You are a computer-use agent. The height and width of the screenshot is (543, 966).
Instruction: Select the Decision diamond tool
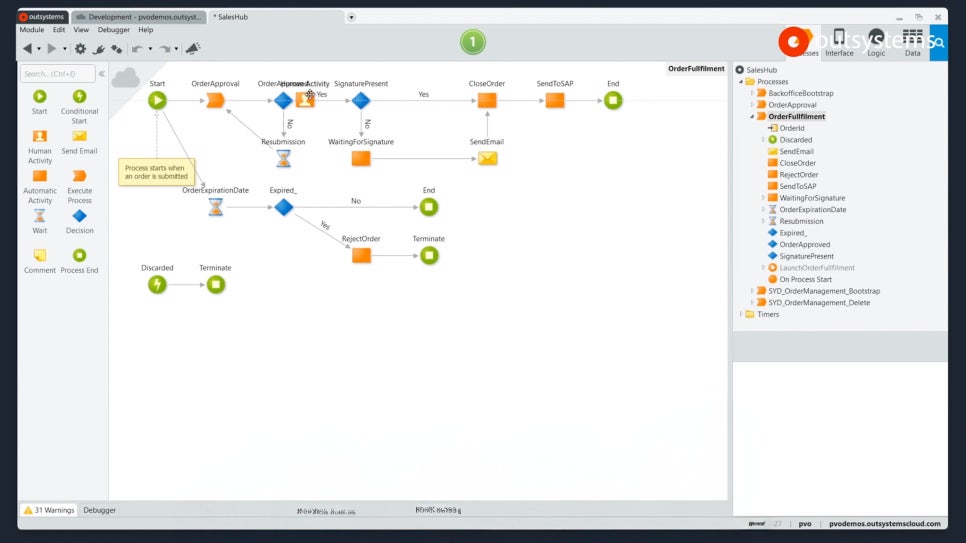pos(79,221)
